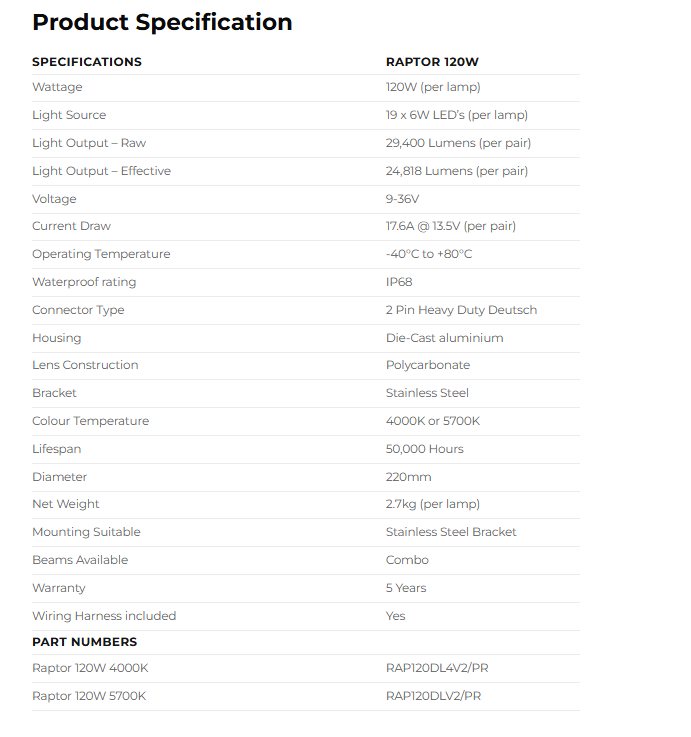Image resolution: width=691 pixels, height=737 pixels.
Task: Click the 19 x 6W LED's value
Action: (x=457, y=115)
